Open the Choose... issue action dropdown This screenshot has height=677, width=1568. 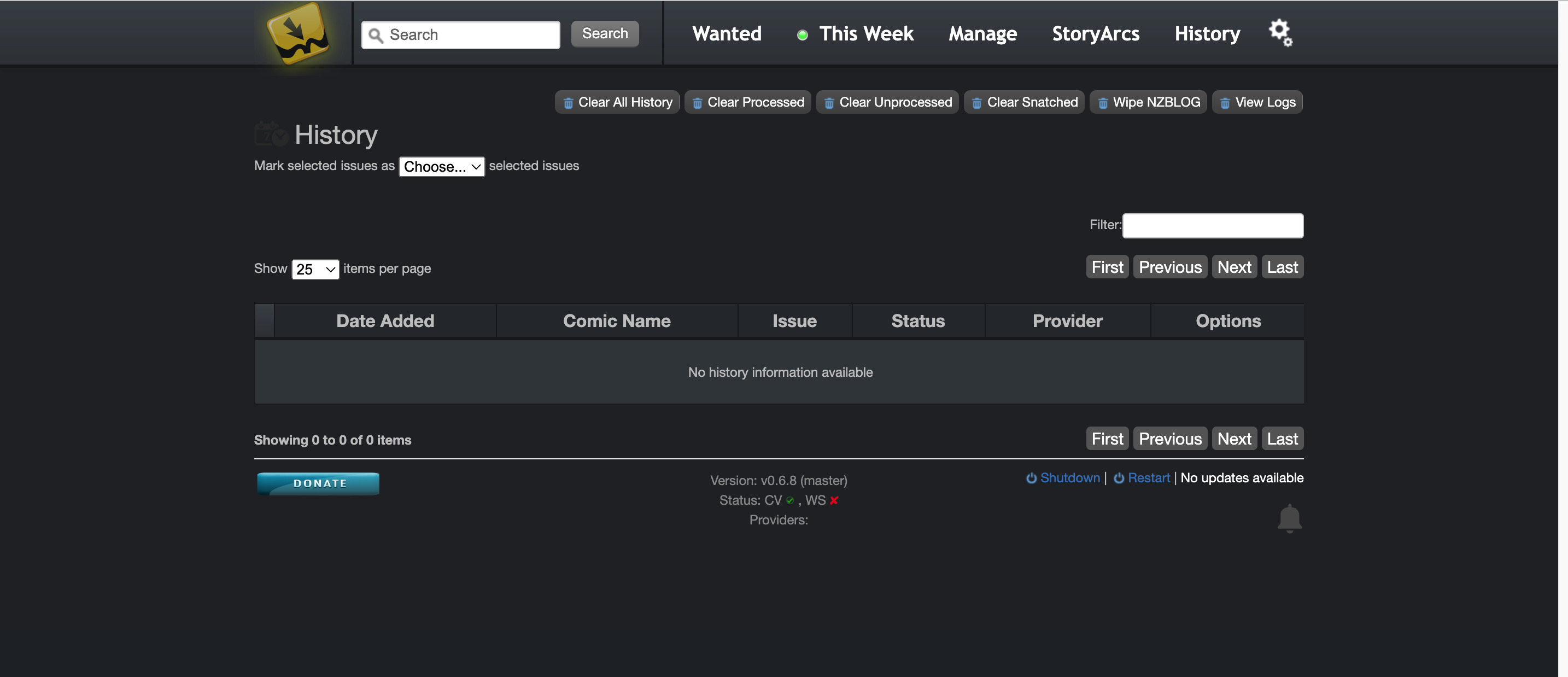click(x=441, y=166)
